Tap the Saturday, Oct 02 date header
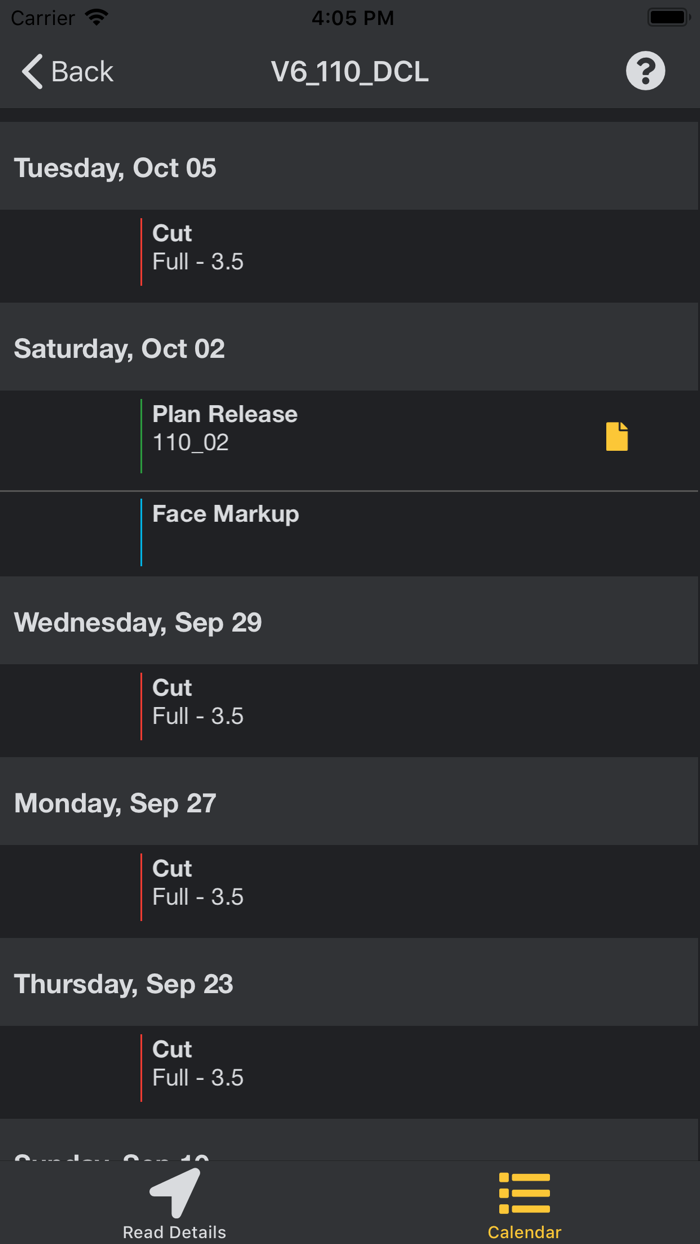700x1244 pixels. 119,349
